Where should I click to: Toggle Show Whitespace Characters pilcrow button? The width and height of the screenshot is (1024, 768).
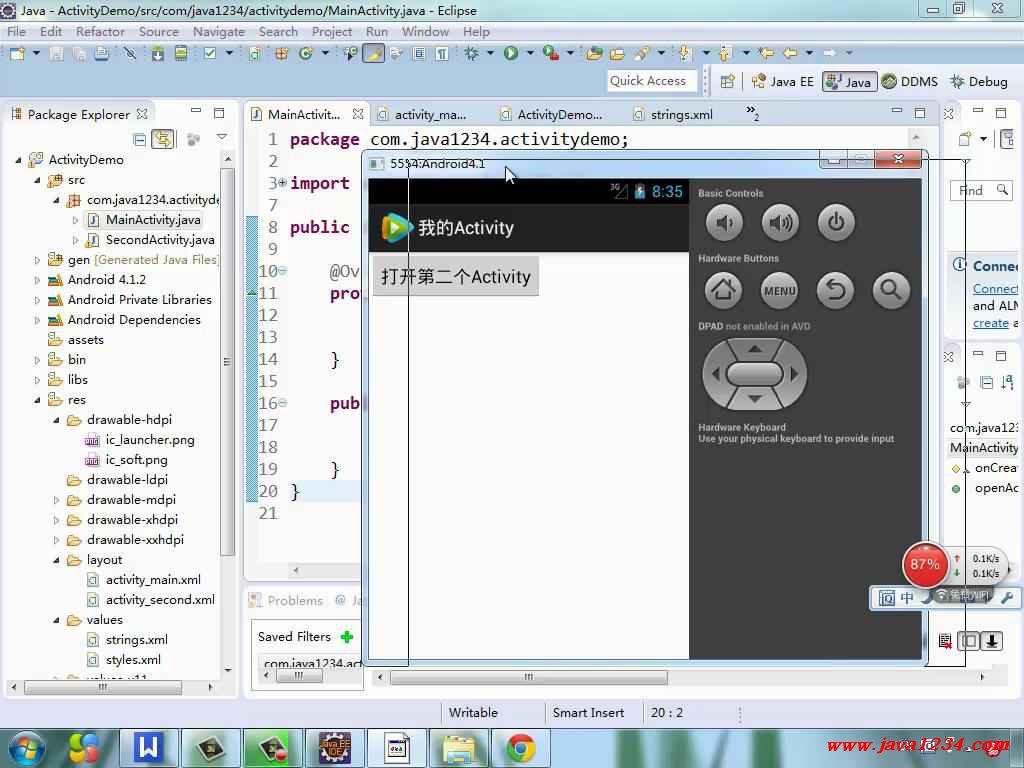point(442,54)
